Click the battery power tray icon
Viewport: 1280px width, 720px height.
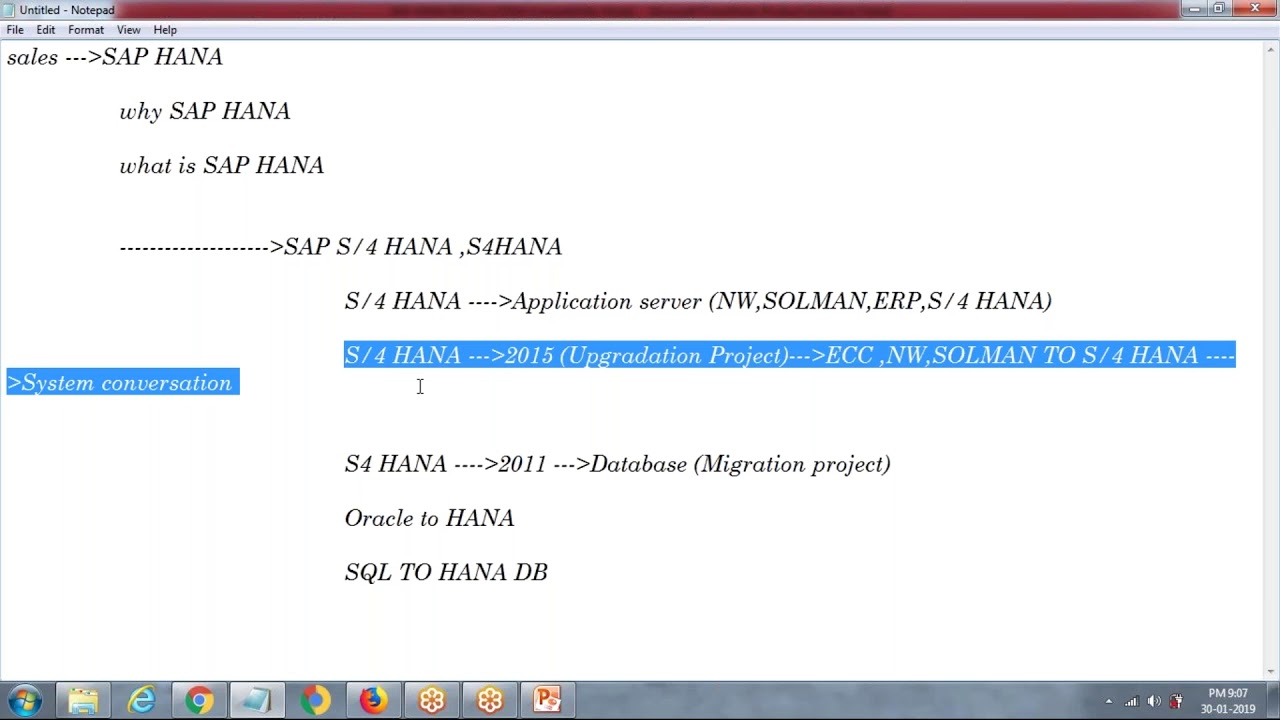click(x=1176, y=701)
